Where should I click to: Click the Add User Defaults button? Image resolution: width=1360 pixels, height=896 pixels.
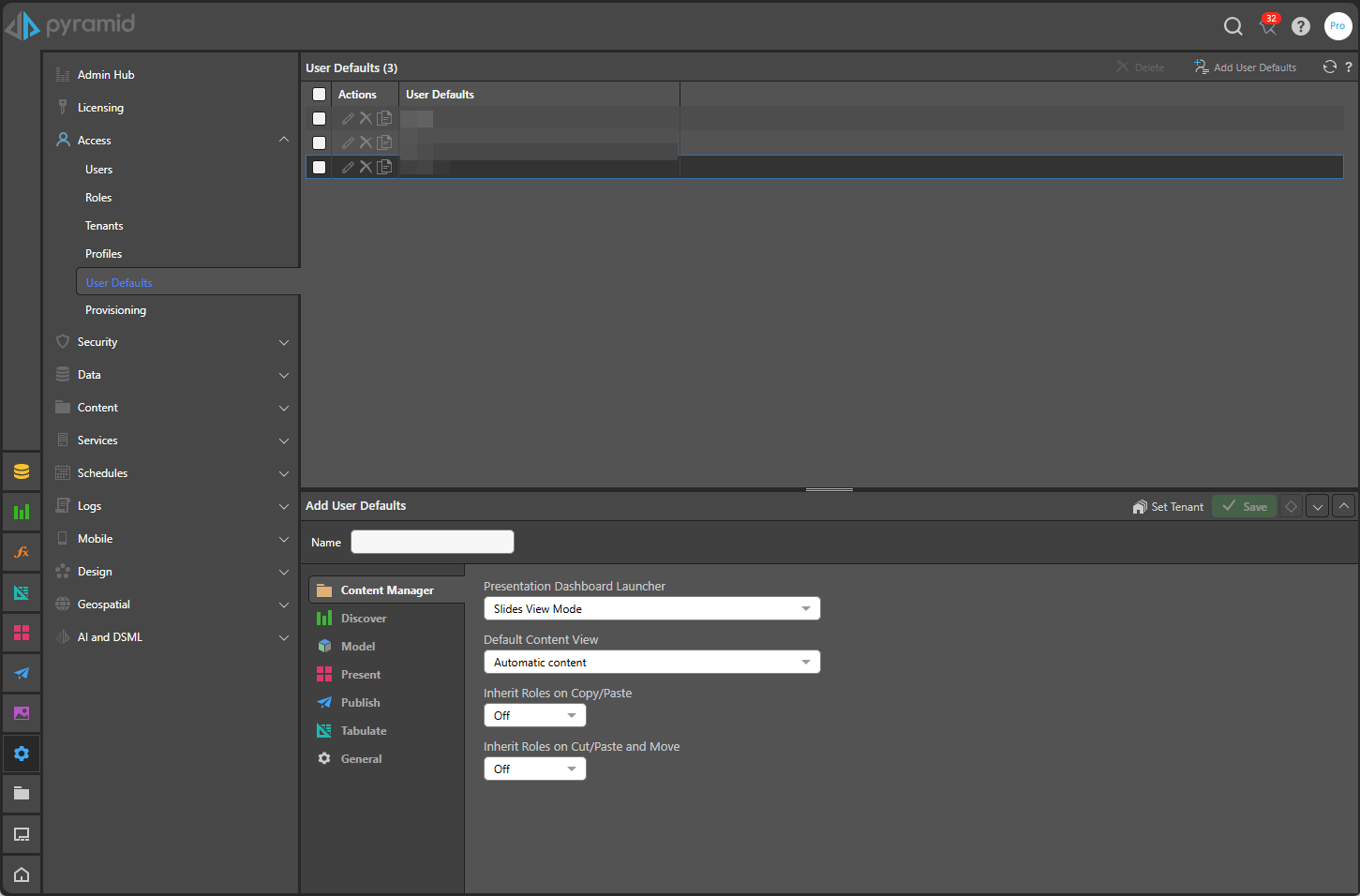1245,67
